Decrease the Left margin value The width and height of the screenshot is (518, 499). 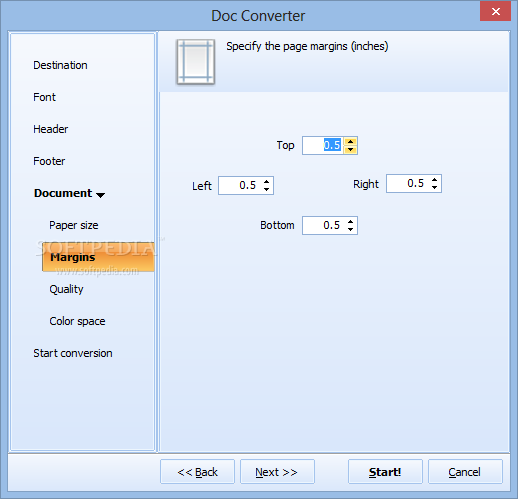(x=266, y=190)
